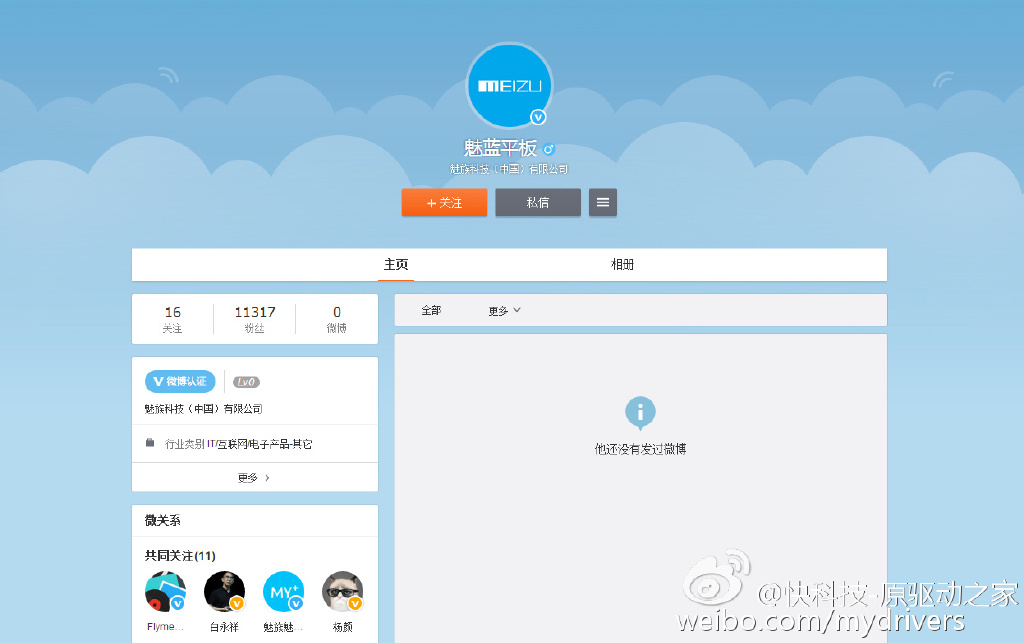This screenshot has height=643, width=1024.
Task: Open the 更多 dropdown in the feed filter bar
Action: coord(504,310)
